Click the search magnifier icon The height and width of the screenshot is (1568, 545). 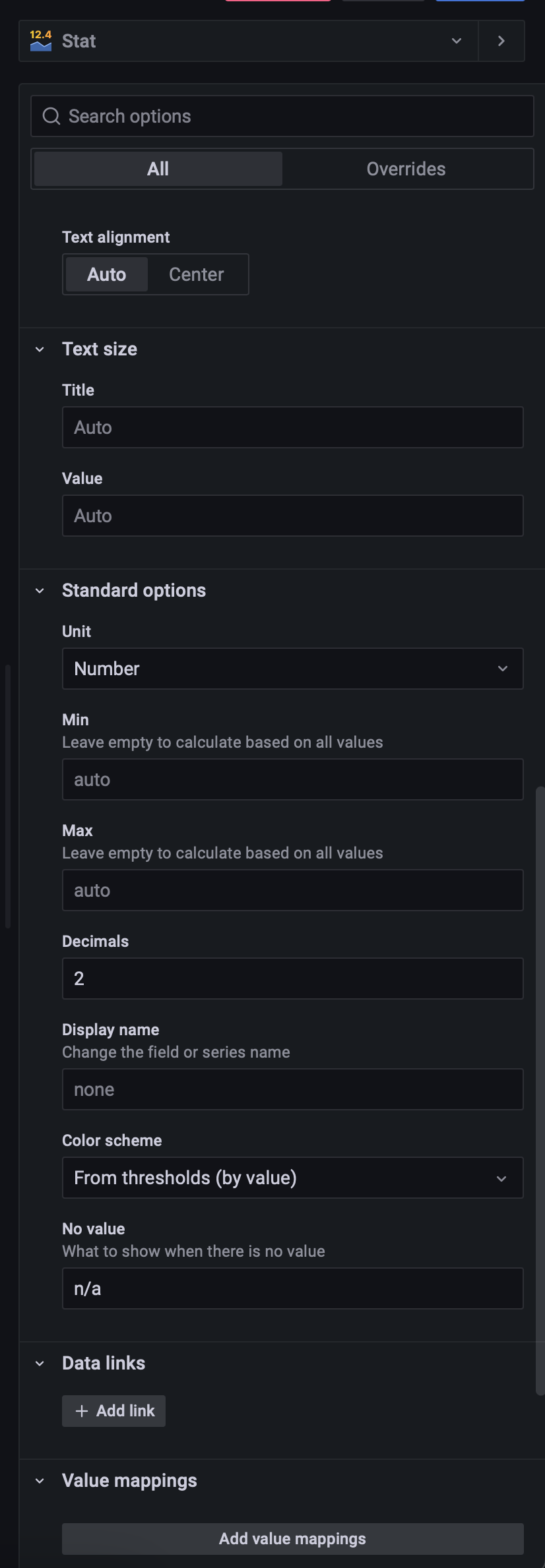(x=51, y=117)
